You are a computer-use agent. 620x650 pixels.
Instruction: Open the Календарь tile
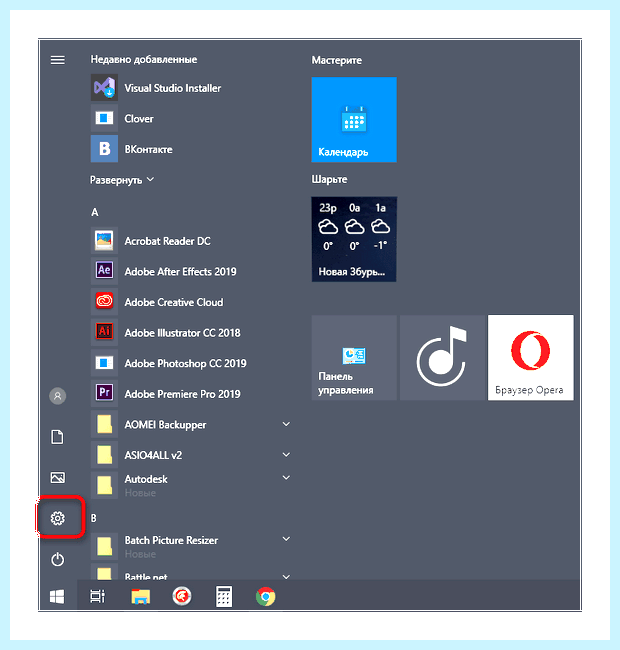(x=354, y=119)
